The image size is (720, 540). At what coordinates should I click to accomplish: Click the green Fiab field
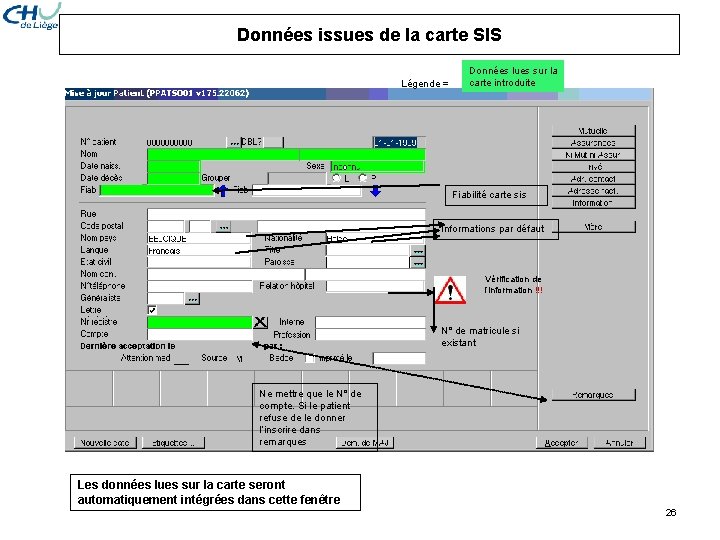click(x=157, y=190)
